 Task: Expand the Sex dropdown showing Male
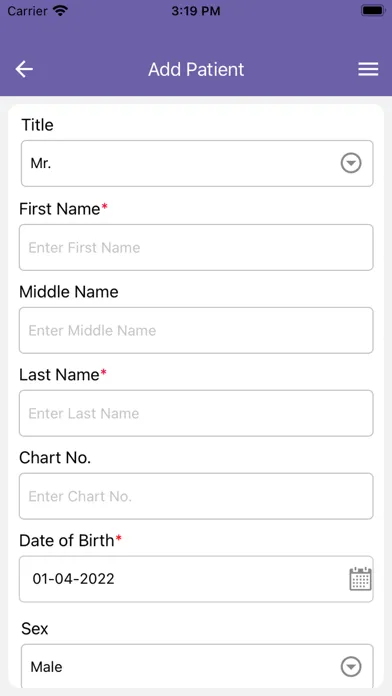click(197, 667)
